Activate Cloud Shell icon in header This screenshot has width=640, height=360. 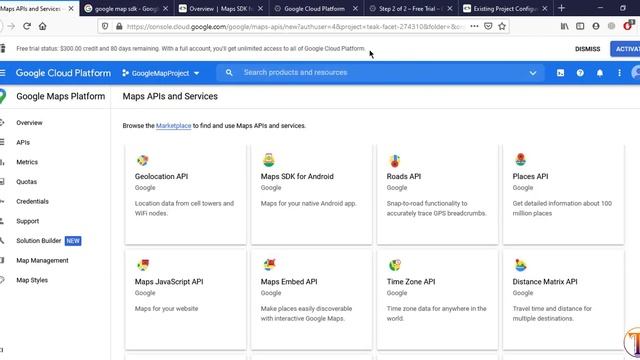click(560, 73)
